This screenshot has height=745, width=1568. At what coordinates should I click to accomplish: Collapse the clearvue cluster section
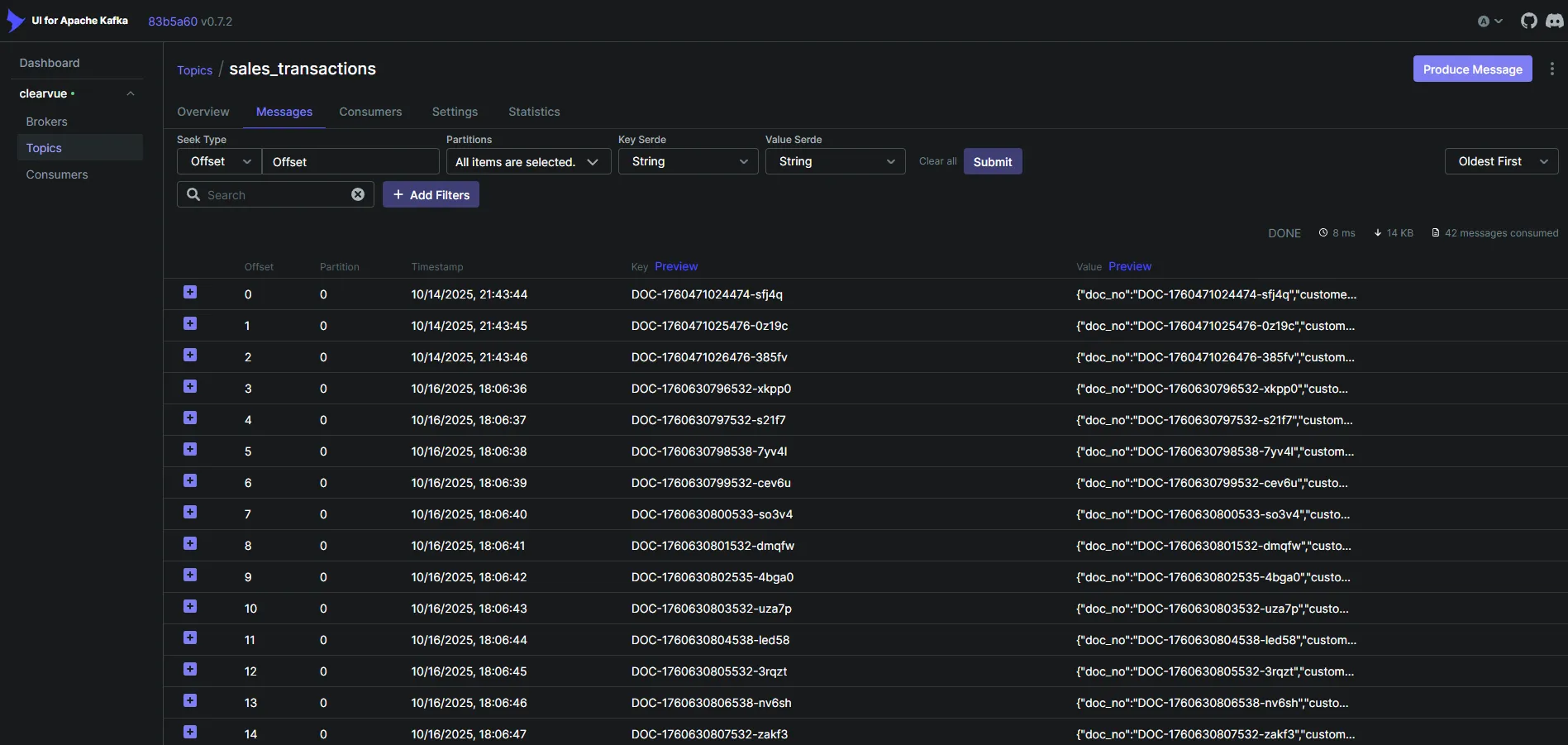pyautogui.click(x=131, y=93)
